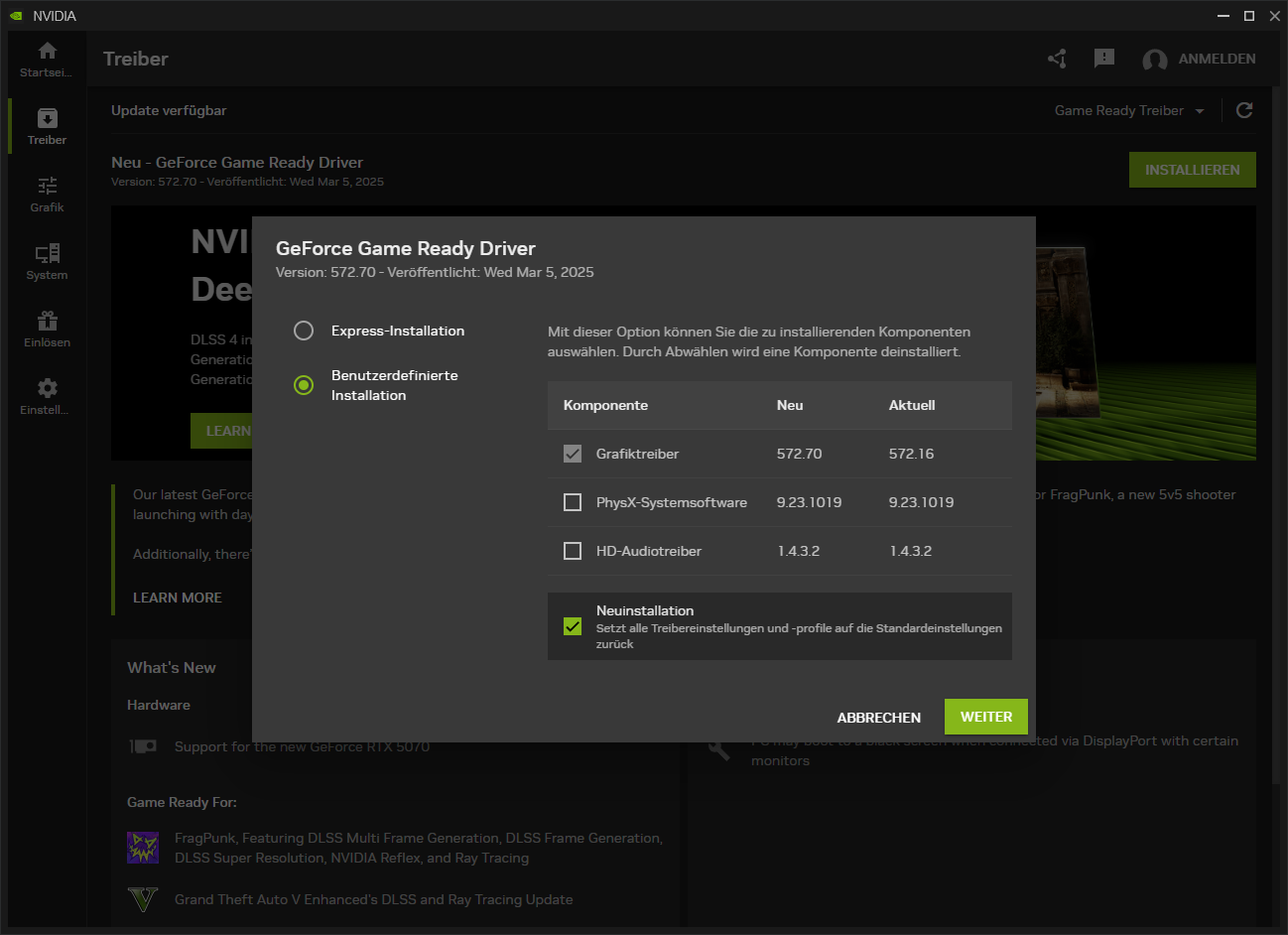Click the GPU hardware icon near RTX 5070
Screen dimensions: 1288x935
pos(143,745)
